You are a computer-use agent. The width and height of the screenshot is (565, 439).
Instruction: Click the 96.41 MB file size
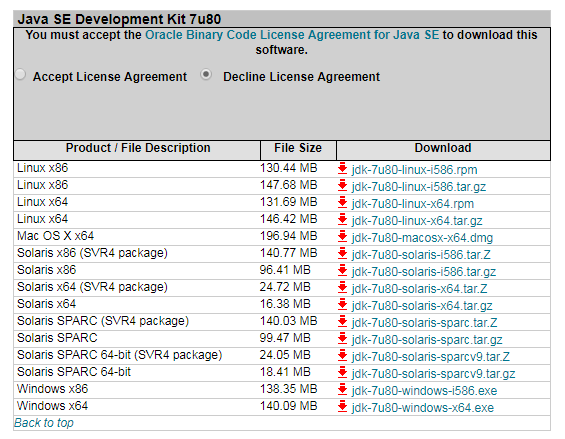coord(285,270)
